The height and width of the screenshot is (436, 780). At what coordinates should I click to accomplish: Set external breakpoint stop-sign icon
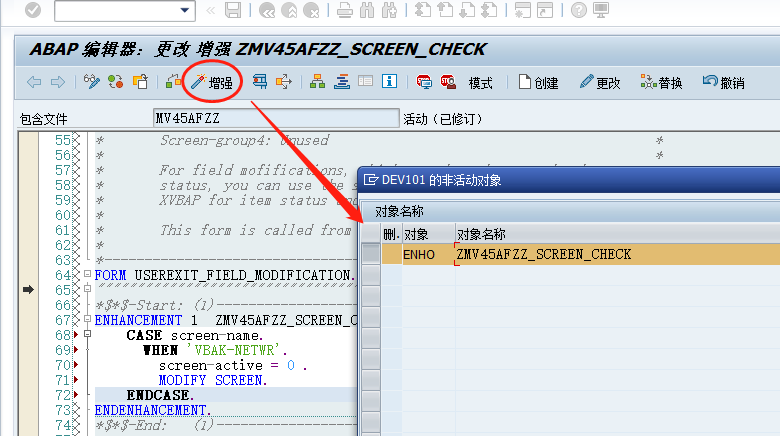click(448, 82)
